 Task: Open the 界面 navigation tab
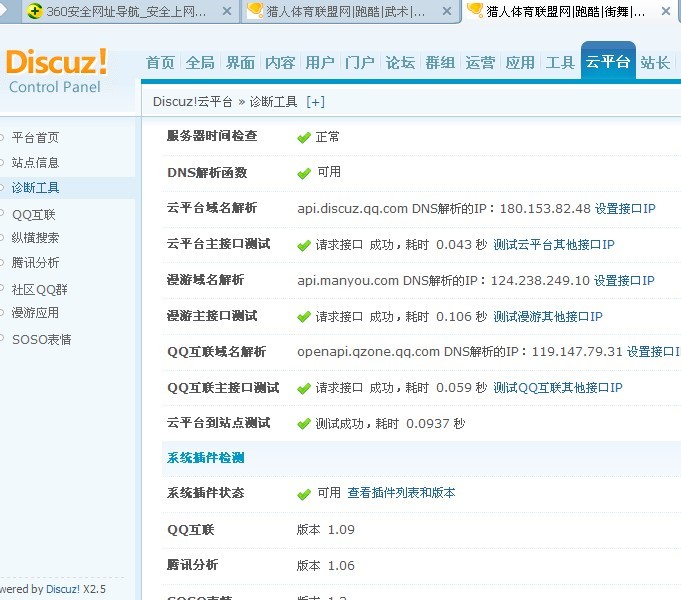click(x=240, y=63)
